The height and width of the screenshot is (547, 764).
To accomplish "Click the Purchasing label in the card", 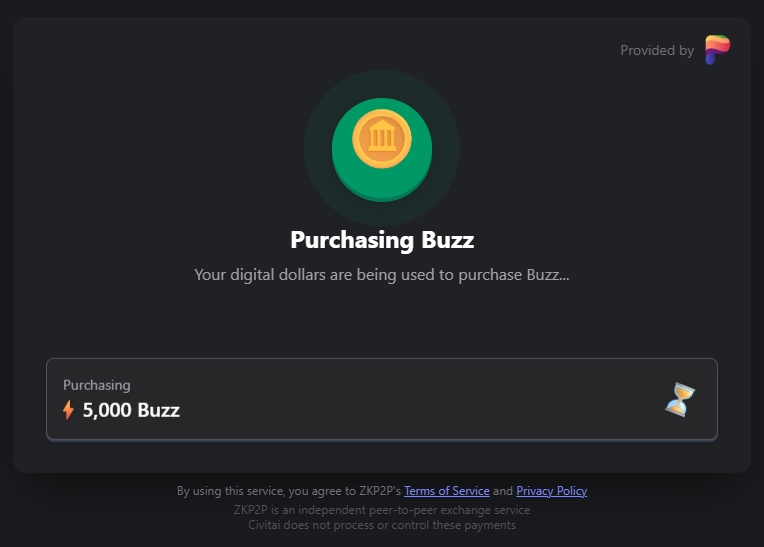I will [96, 385].
